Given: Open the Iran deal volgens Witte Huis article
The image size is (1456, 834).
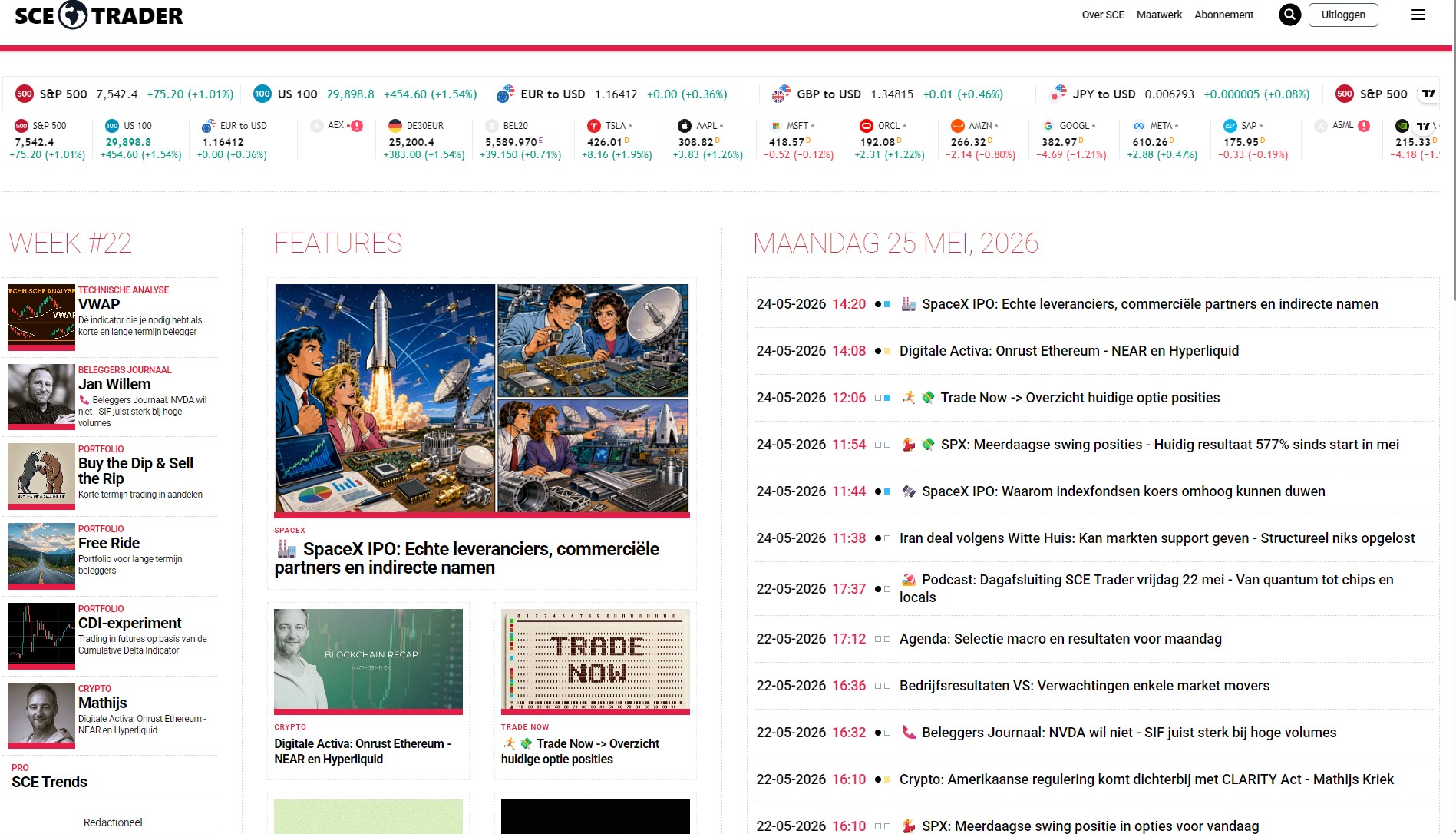Looking at the screenshot, I should tap(1157, 538).
